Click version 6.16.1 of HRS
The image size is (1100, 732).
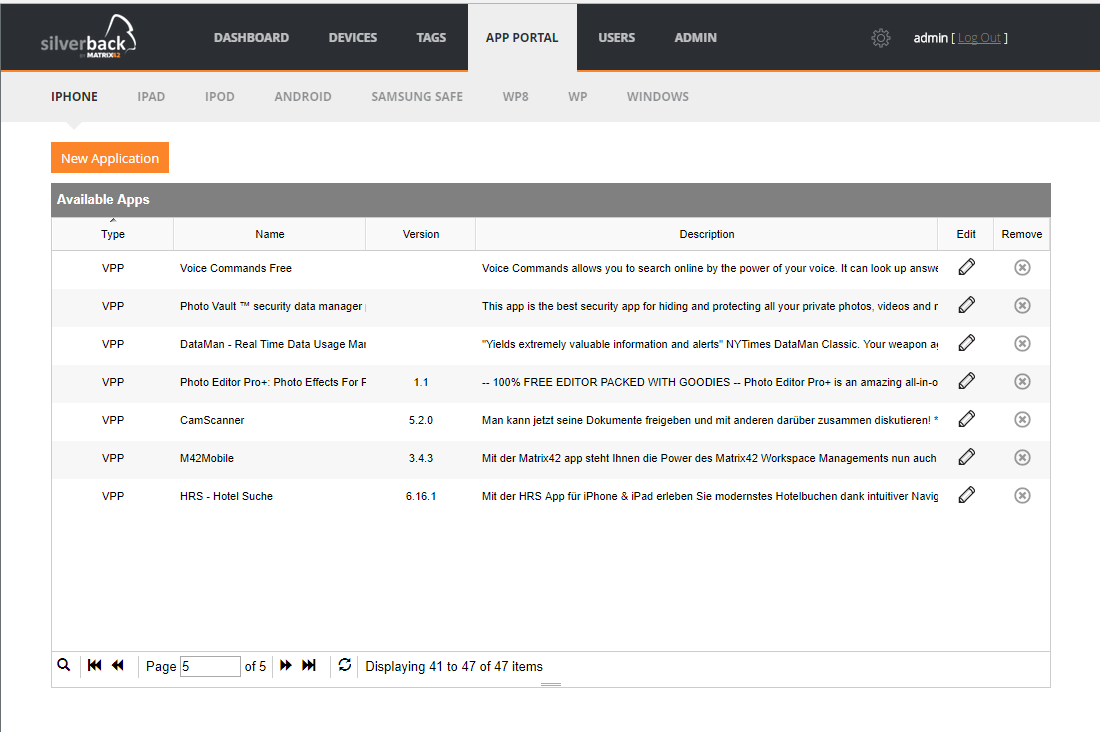coord(421,496)
